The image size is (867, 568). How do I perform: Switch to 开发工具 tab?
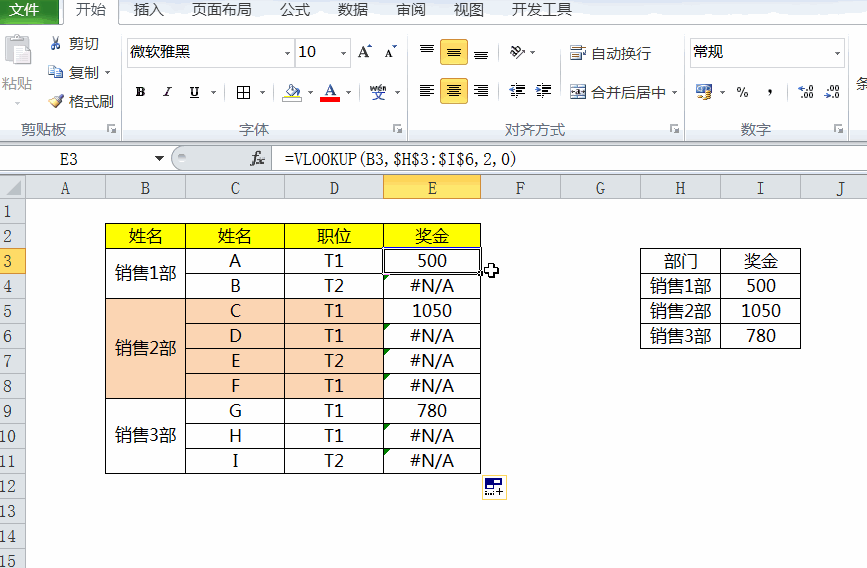(541, 10)
